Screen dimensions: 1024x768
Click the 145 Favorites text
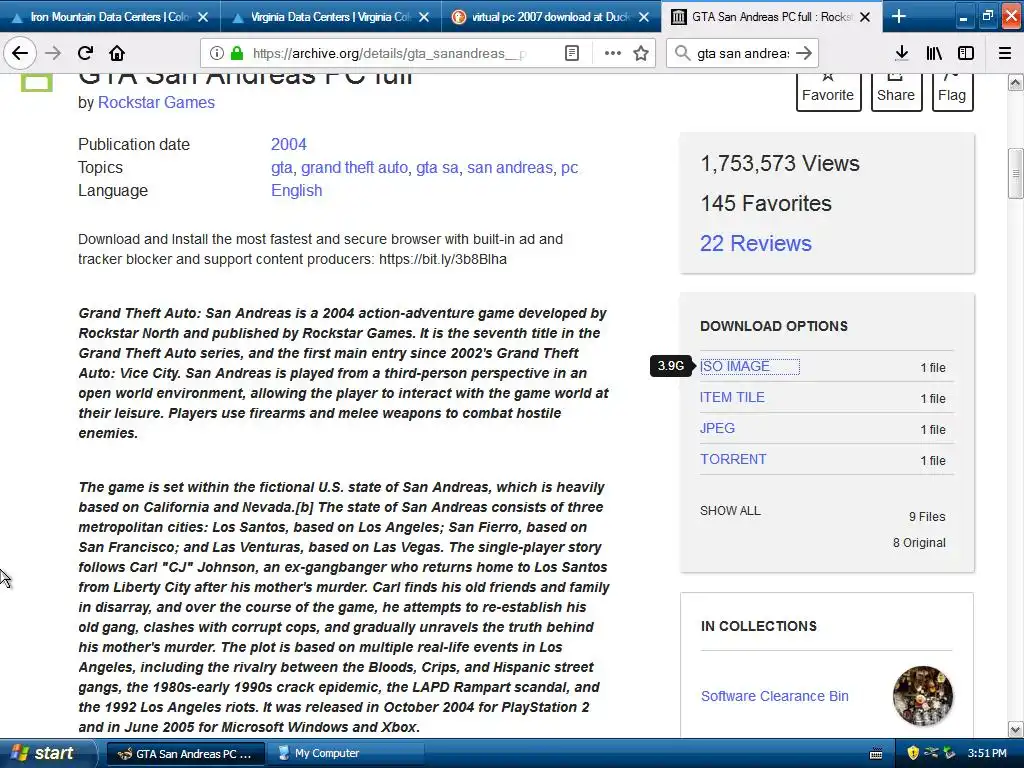[766, 204]
